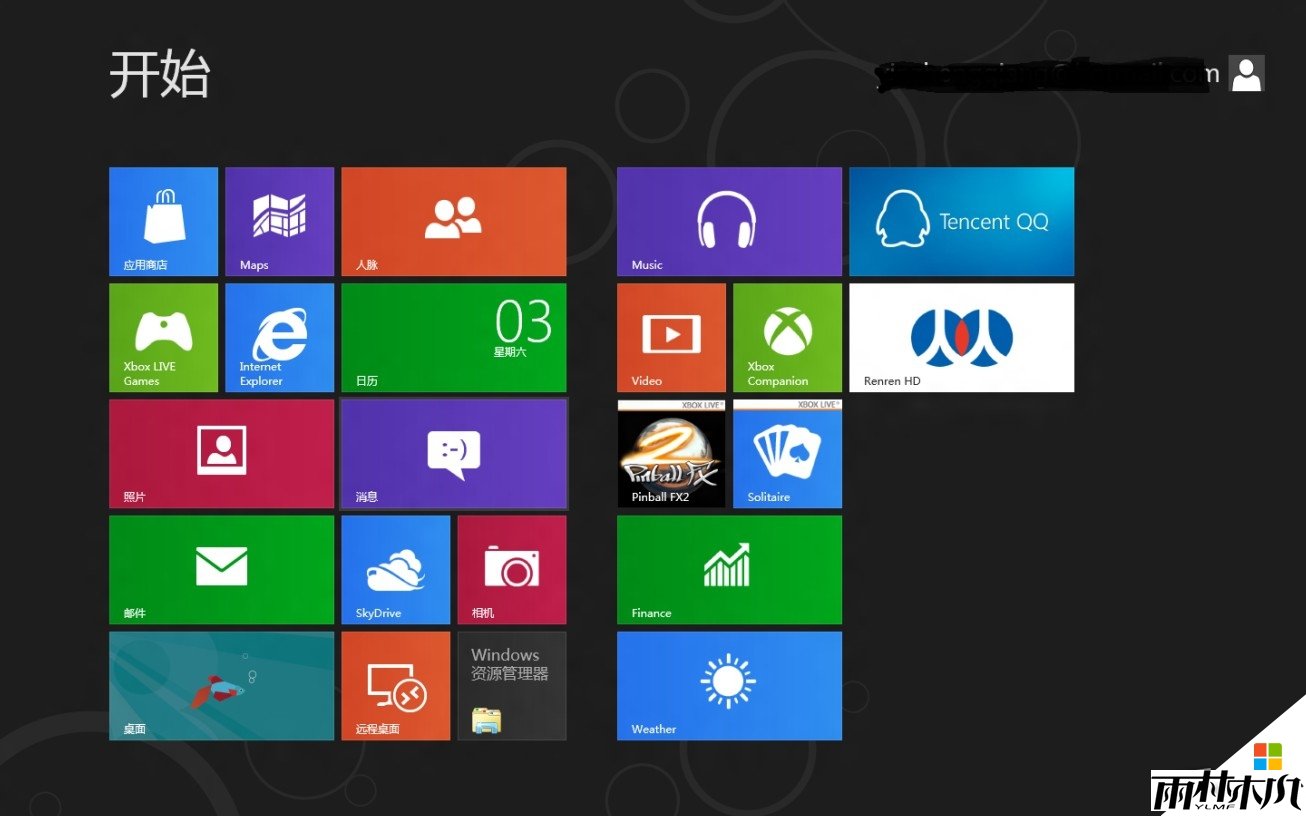Open the 消息 messaging tile
The height and width of the screenshot is (816, 1306).
coord(453,453)
